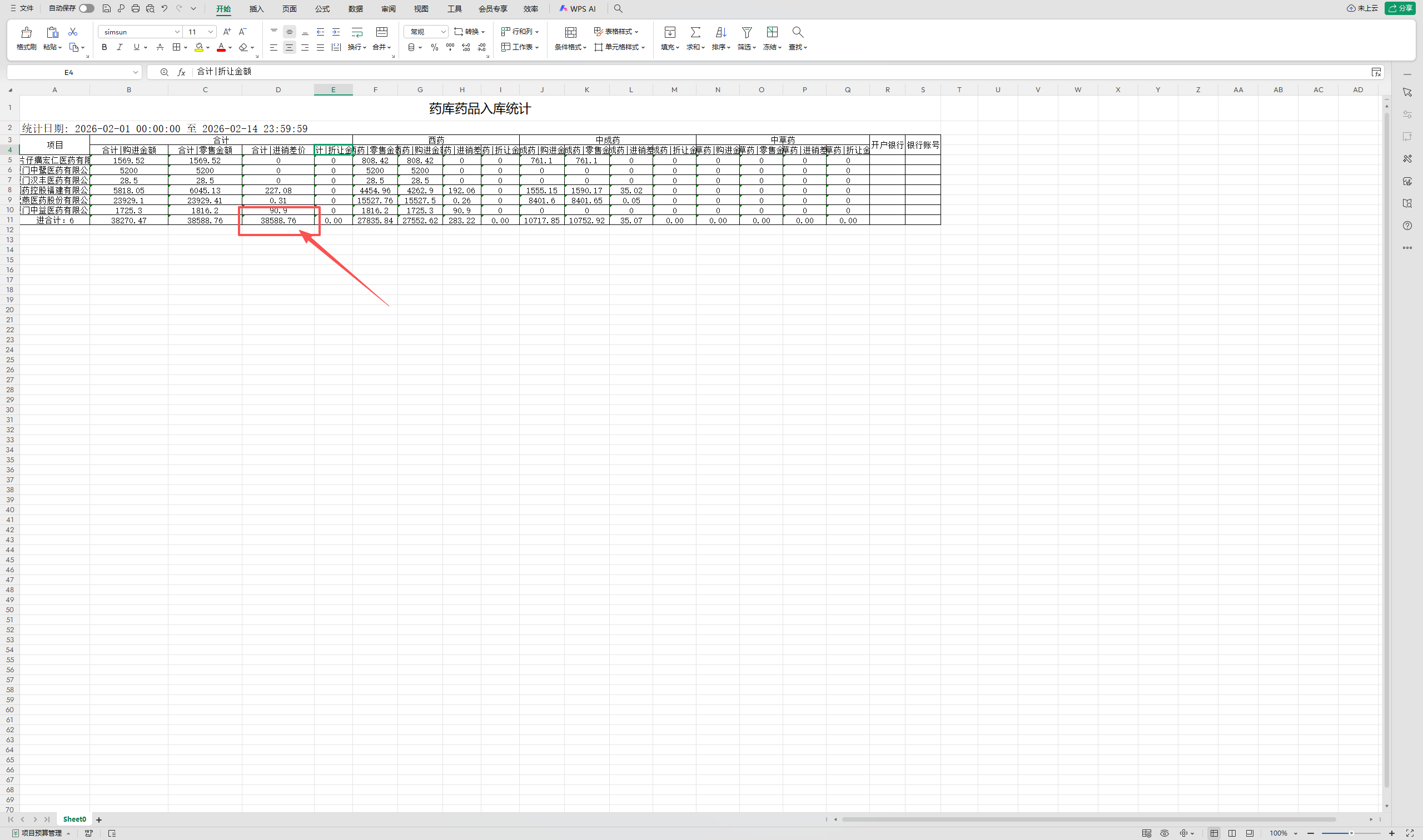Open the simsun font name dropdown
Image resolution: width=1423 pixels, height=840 pixels.
coord(177,32)
